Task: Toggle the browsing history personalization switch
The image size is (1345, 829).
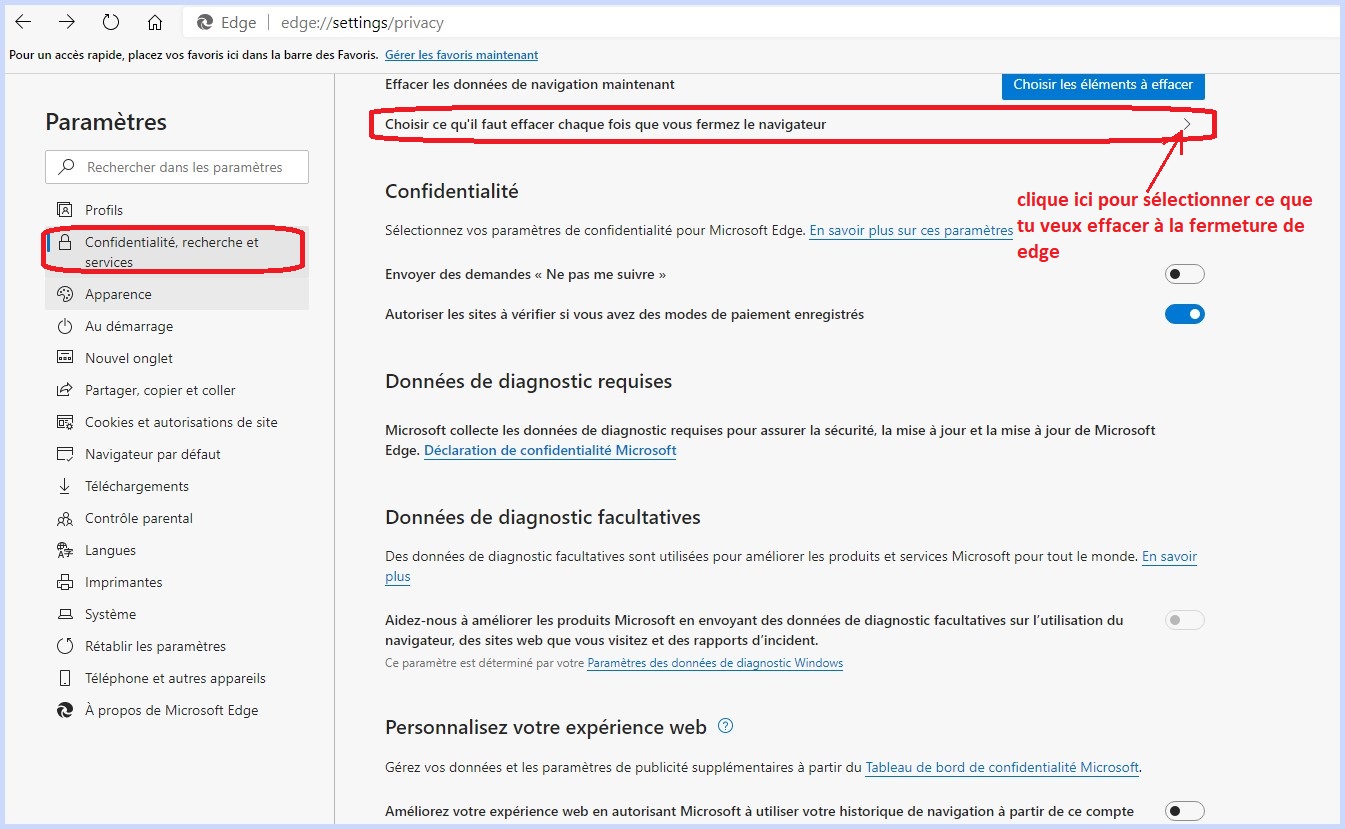Action: 1185,811
